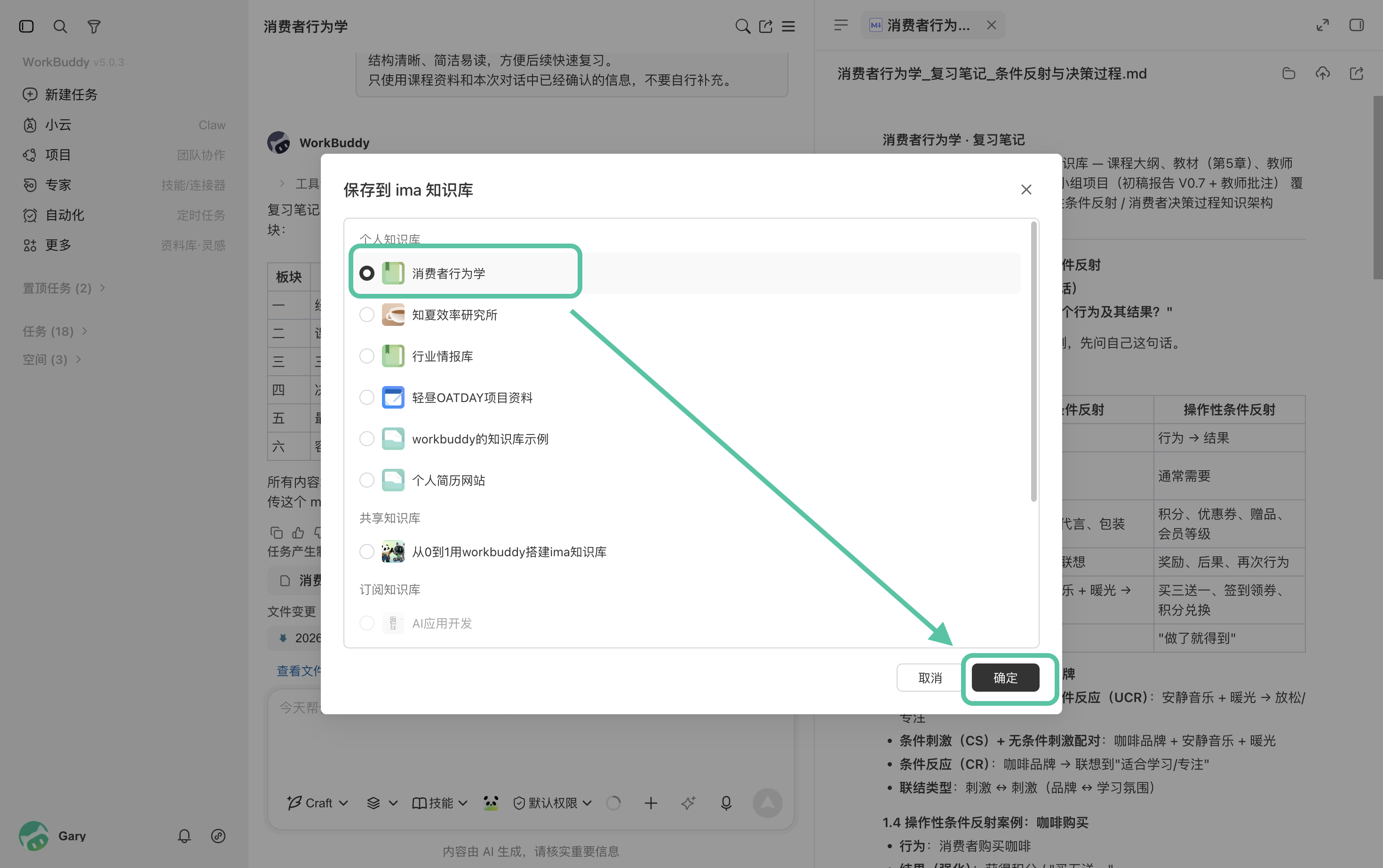The width and height of the screenshot is (1383, 868).
Task: Open the Craft mode dropdown
Action: [318, 803]
